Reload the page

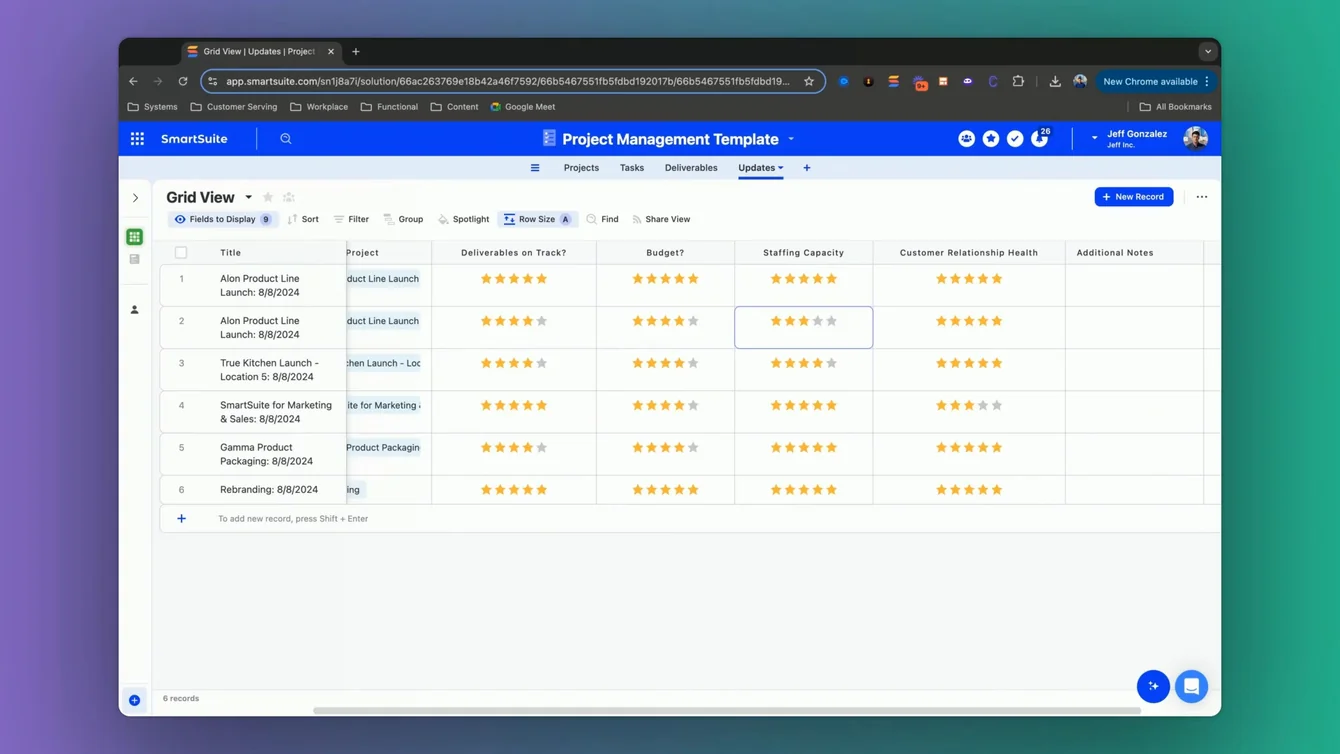183,81
